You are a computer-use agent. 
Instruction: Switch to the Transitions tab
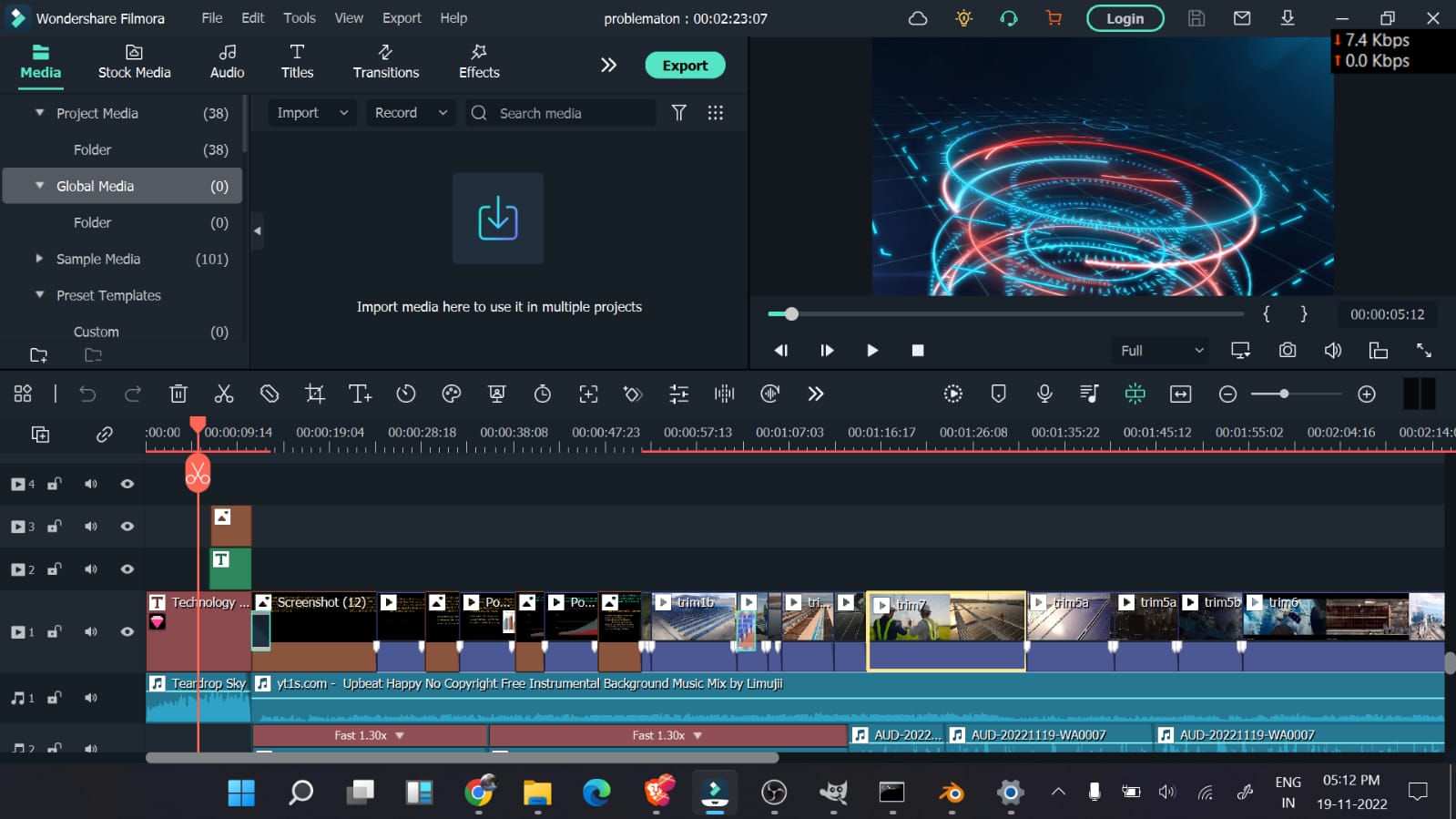[386, 63]
